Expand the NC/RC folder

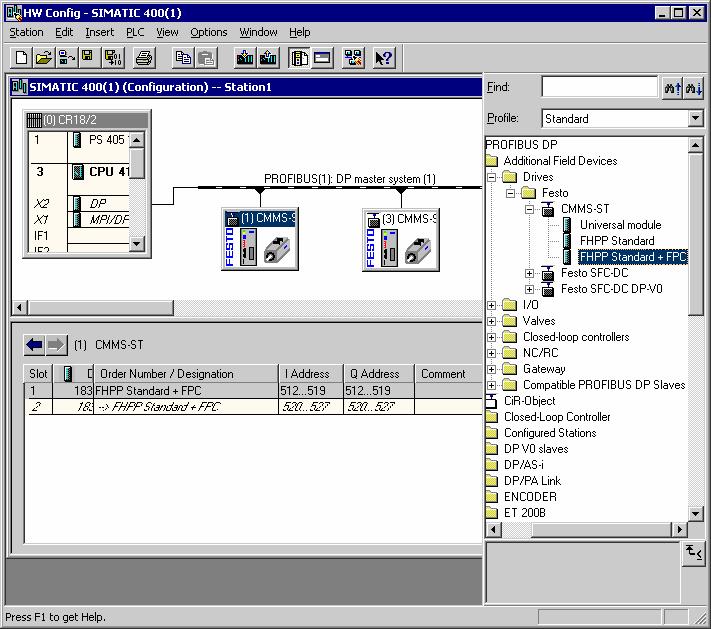[492, 353]
